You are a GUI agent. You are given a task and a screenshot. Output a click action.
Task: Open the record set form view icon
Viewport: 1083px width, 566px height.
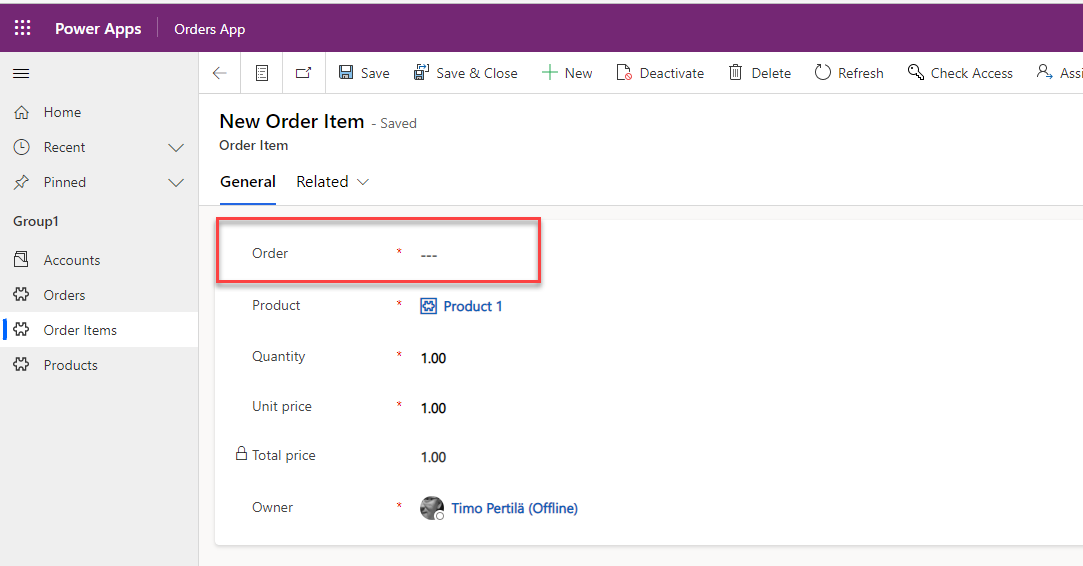pos(262,73)
